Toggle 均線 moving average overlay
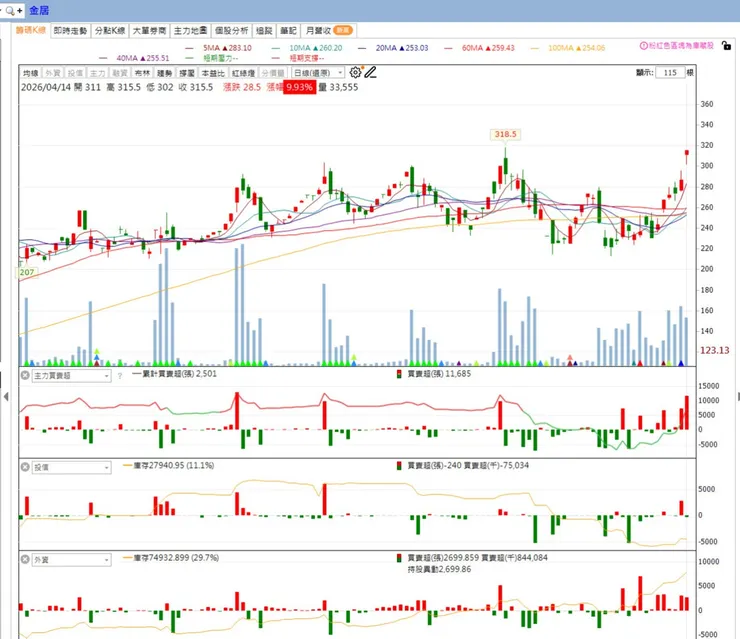 (31, 73)
